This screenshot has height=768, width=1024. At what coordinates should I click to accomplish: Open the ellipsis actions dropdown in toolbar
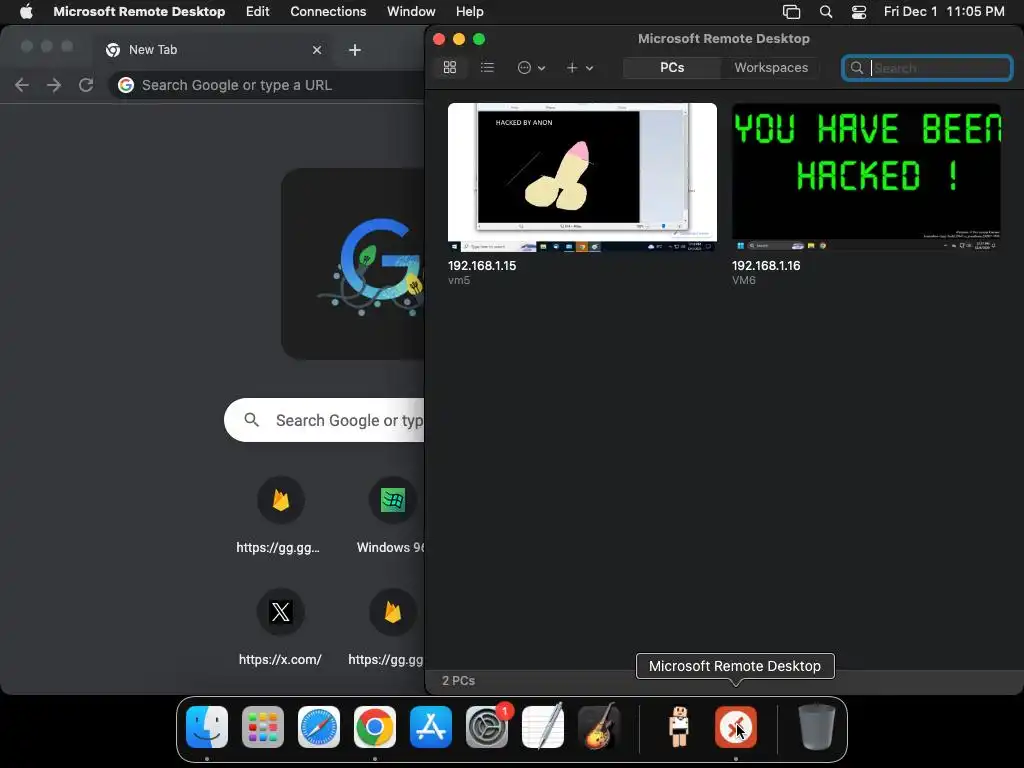[x=531, y=67]
